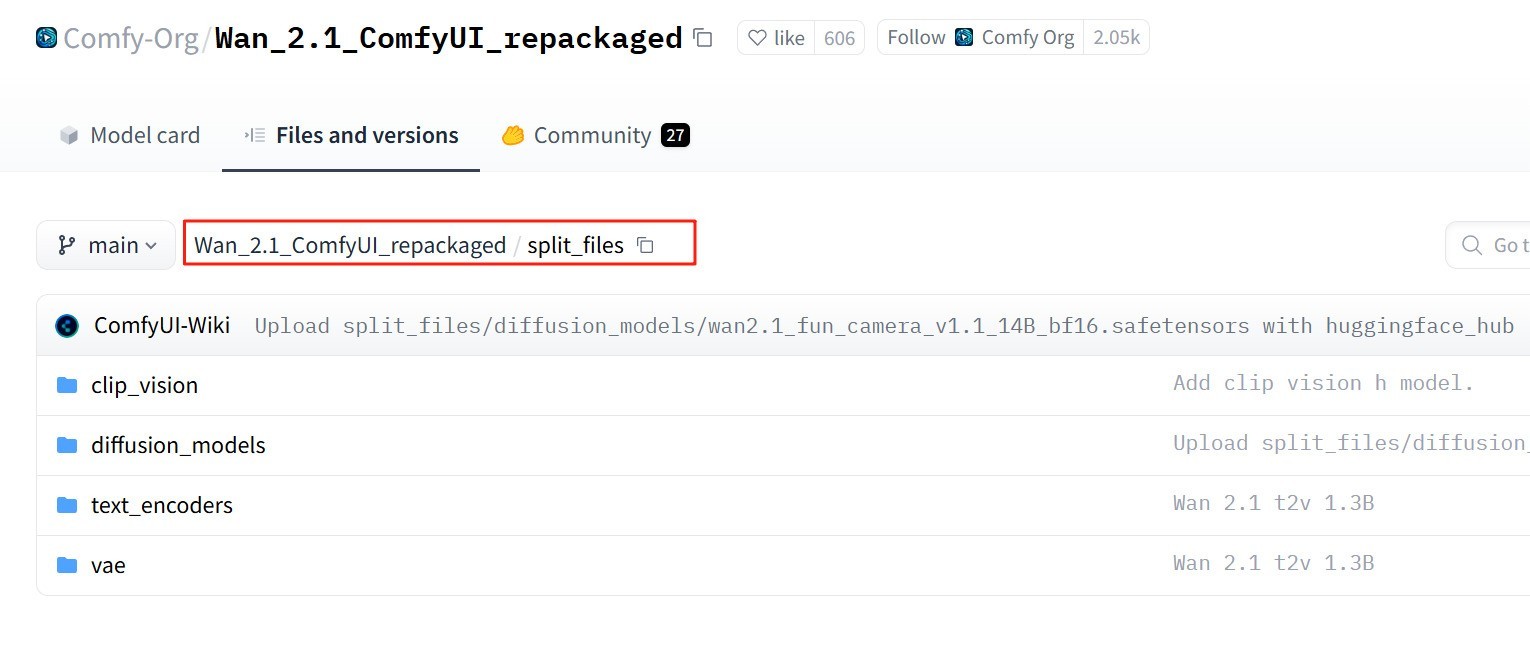1530x651 pixels.
Task: Open the latest commit message link
Action: click(883, 326)
